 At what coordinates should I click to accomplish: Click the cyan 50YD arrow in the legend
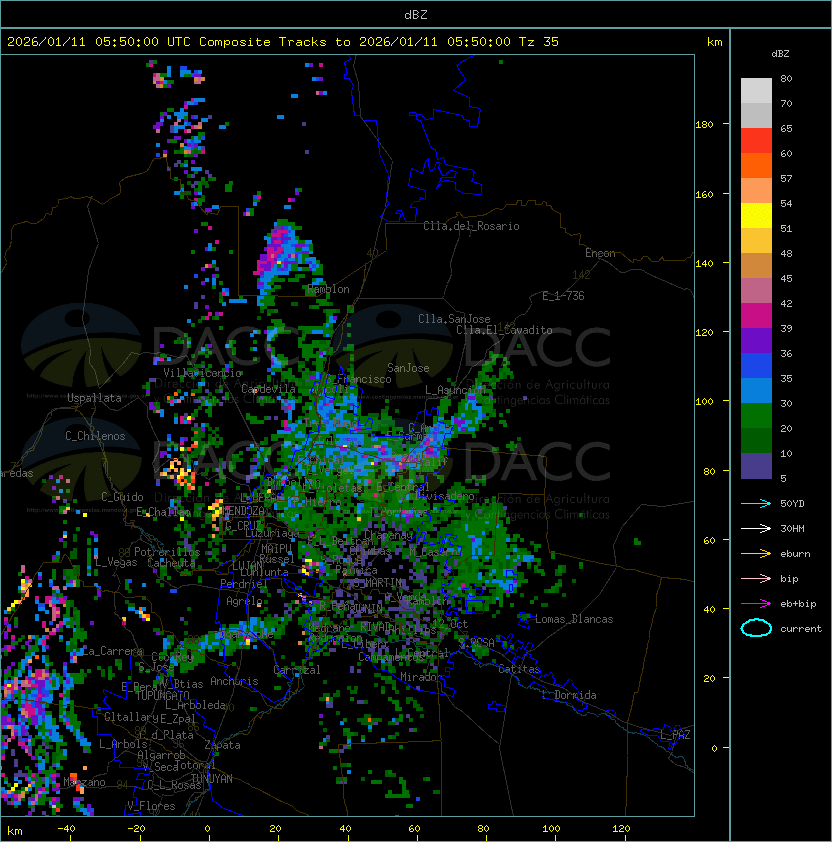(756, 503)
